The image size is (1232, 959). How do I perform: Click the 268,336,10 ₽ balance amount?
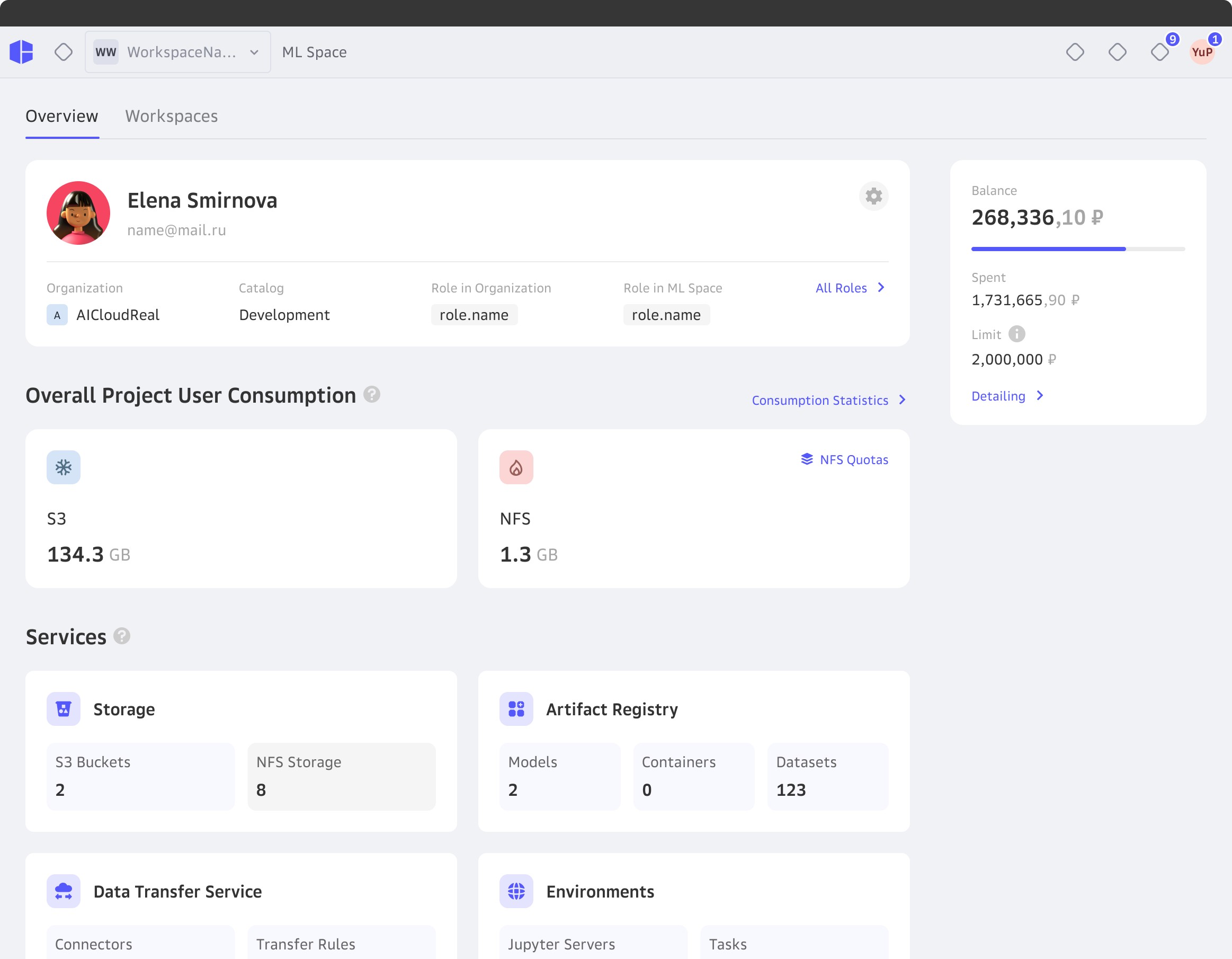pos(1038,218)
